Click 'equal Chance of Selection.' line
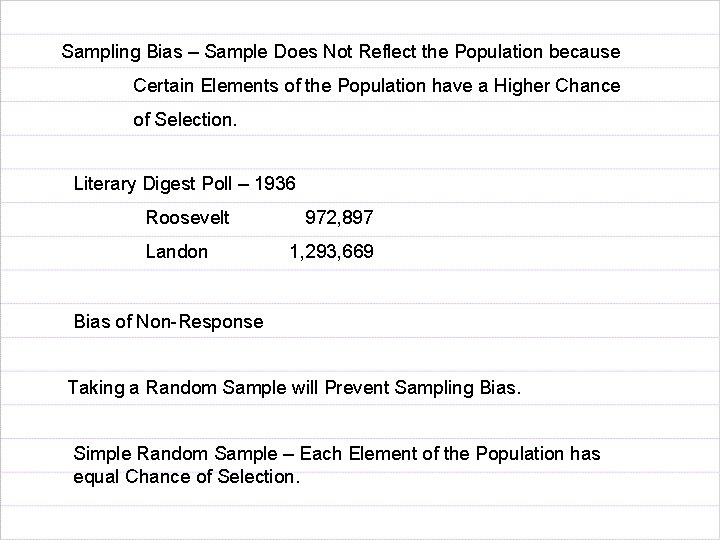Image resolution: width=720 pixels, height=540 pixels. click(x=186, y=477)
